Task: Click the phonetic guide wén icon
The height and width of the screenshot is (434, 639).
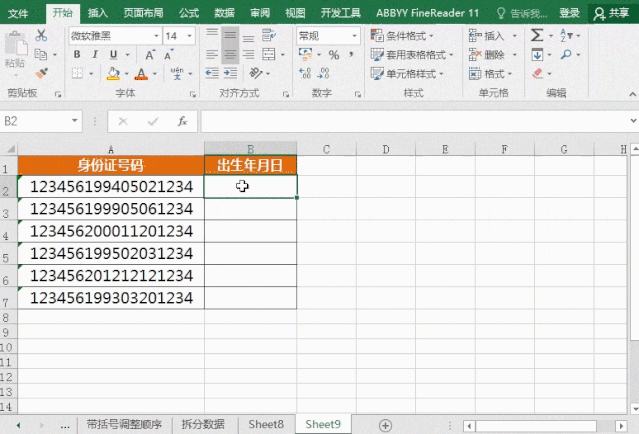Action: [x=177, y=74]
